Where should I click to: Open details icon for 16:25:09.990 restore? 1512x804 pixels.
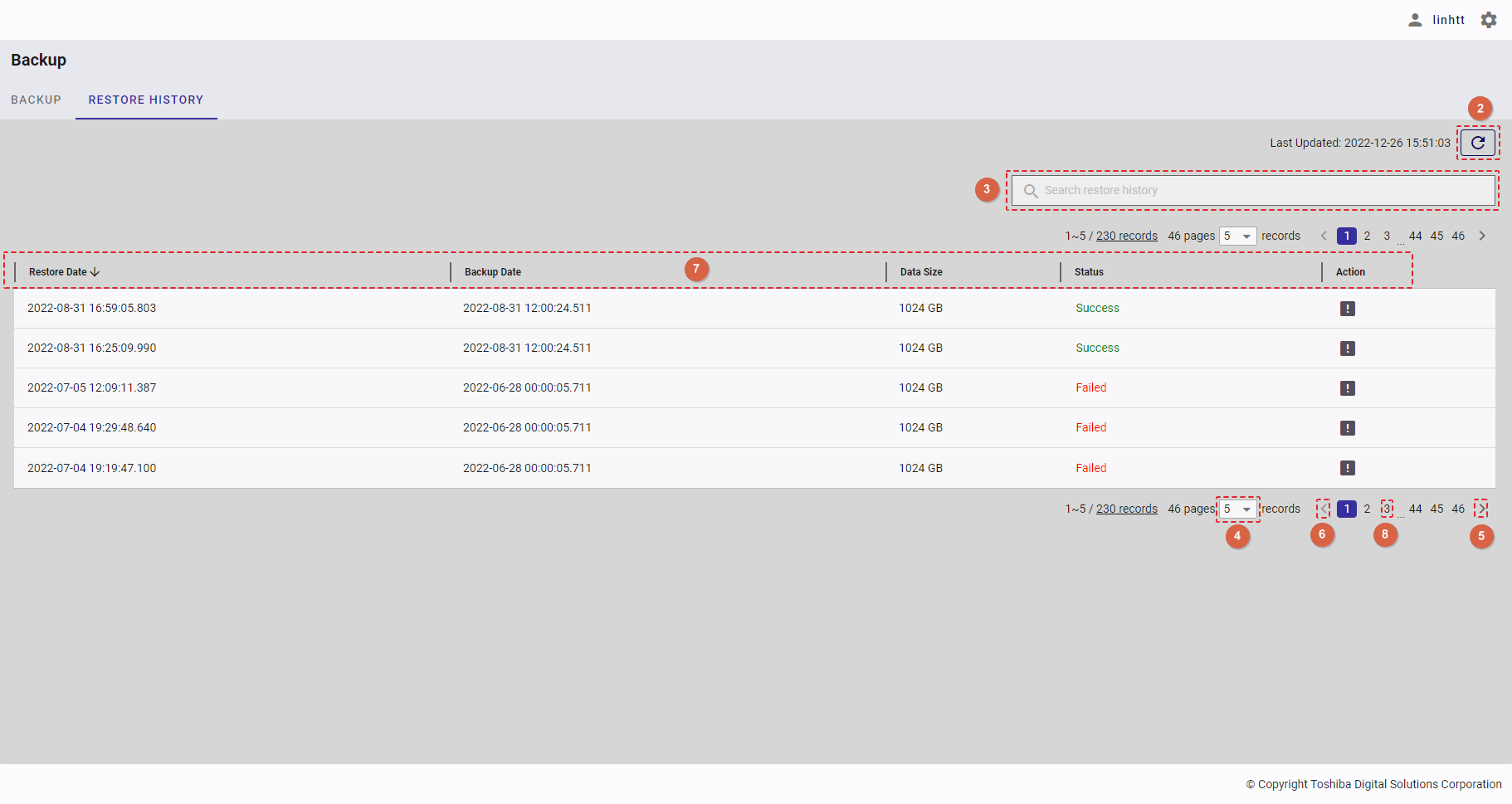click(1347, 348)
